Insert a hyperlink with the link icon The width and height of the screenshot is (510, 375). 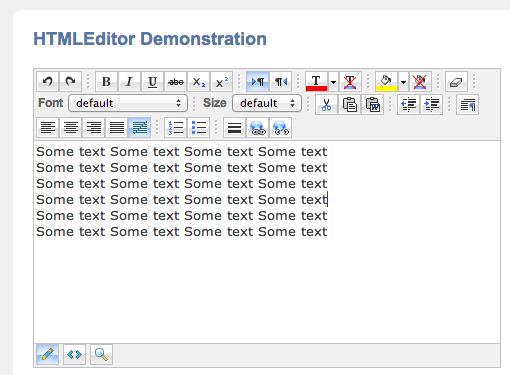[257, 127]
